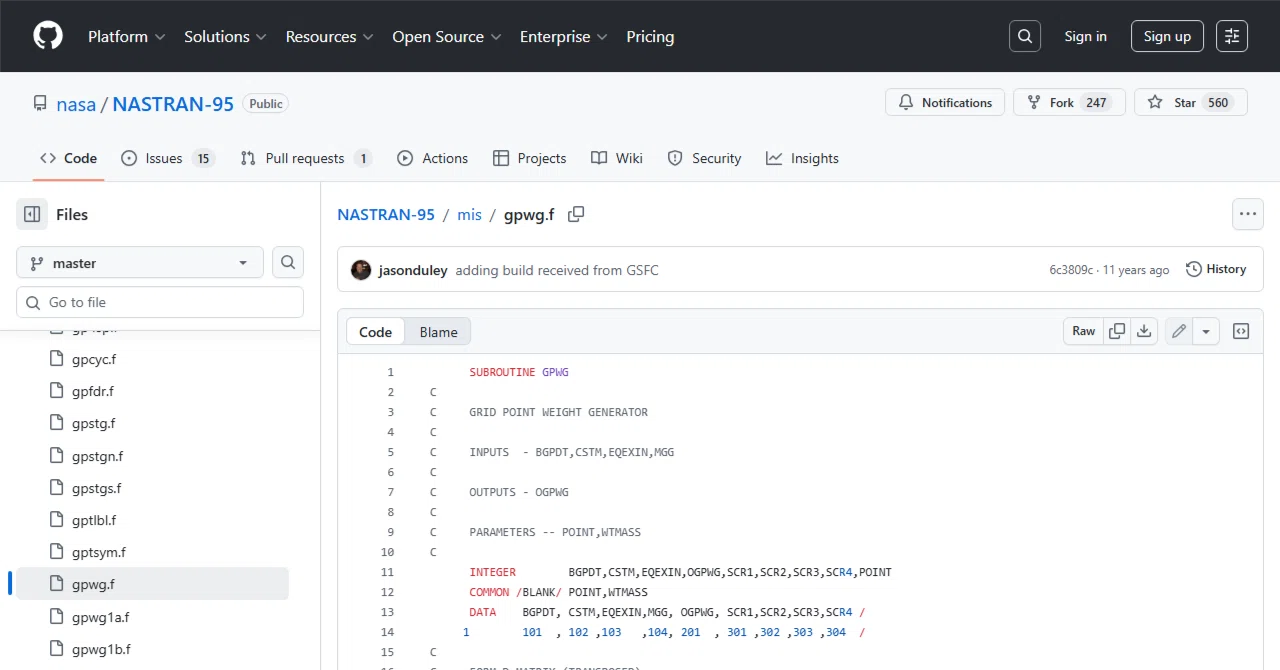Focus the Go to file field
Viewport: 1280px width, 670px height.
[160, 302]
